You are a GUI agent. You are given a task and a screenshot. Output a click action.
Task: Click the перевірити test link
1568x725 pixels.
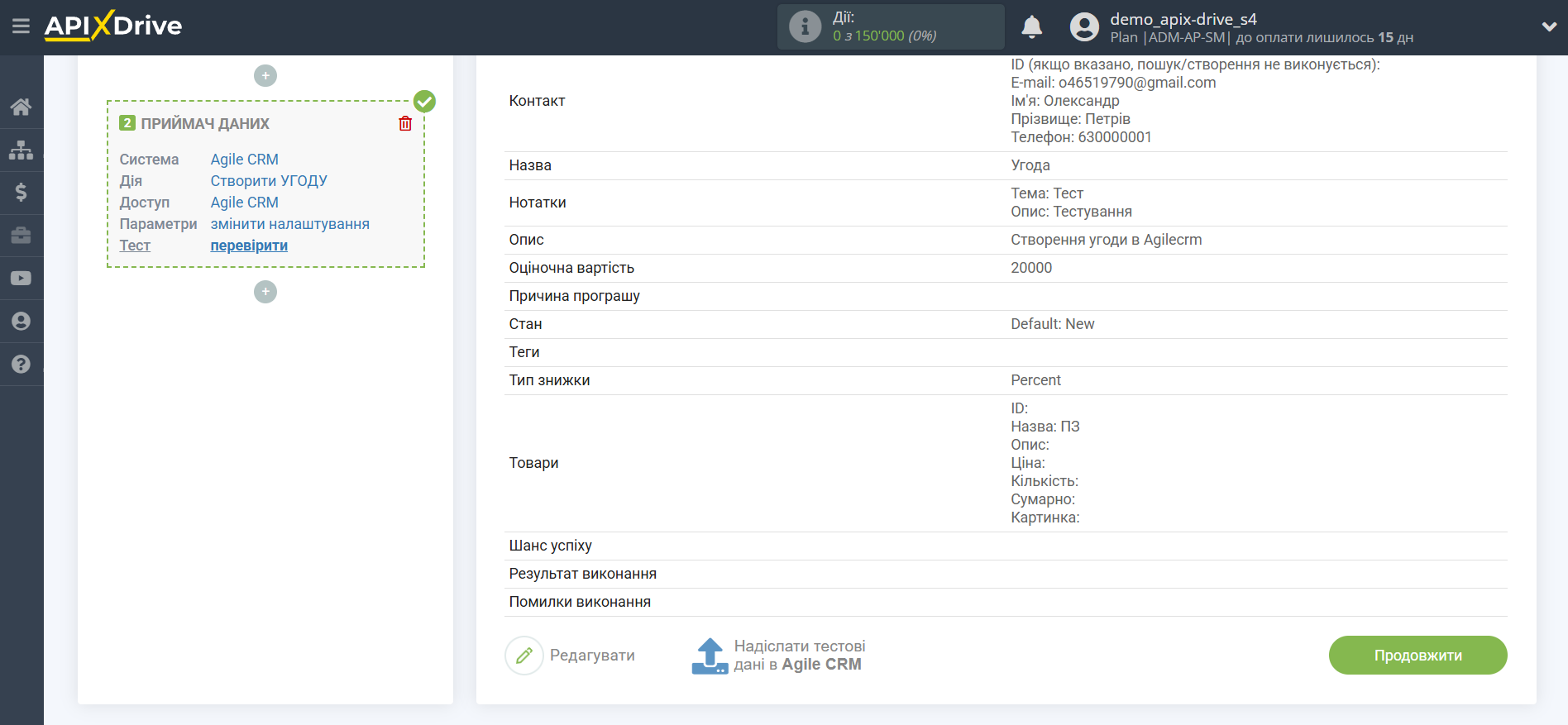(249, 246)
